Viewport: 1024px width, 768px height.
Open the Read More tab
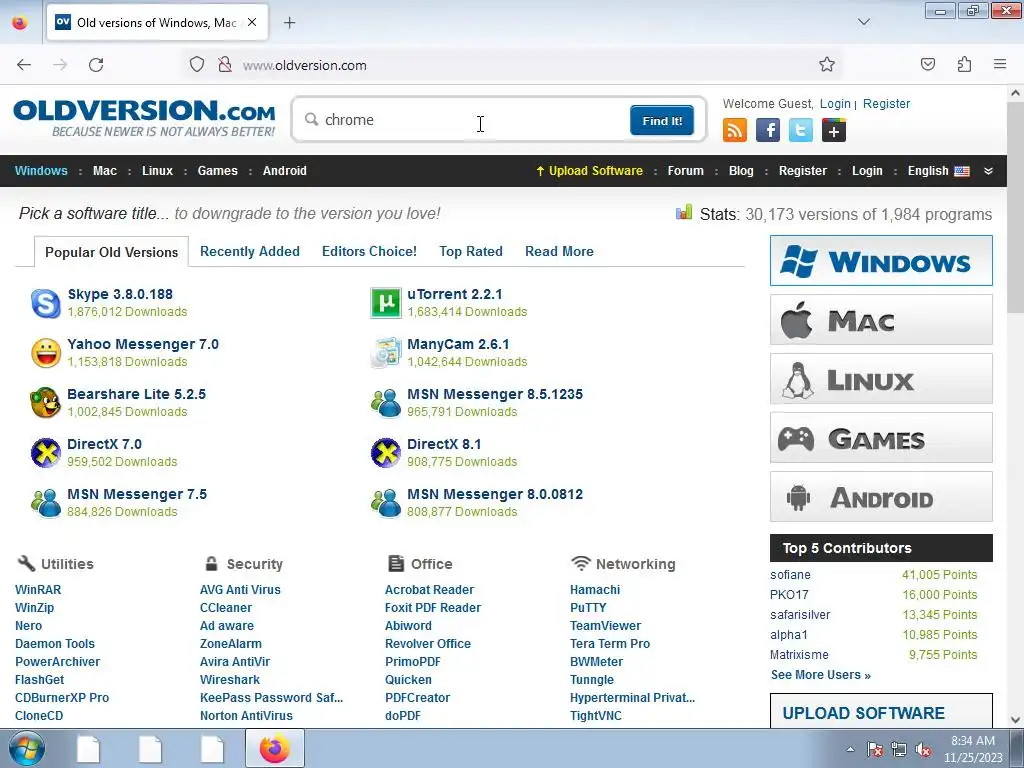tap(559, 251)
